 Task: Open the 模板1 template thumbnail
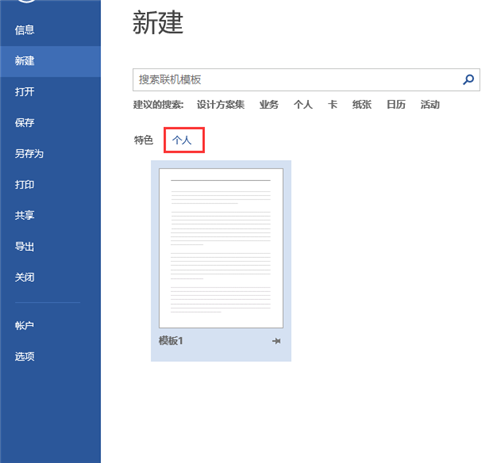tap(221, 248)
